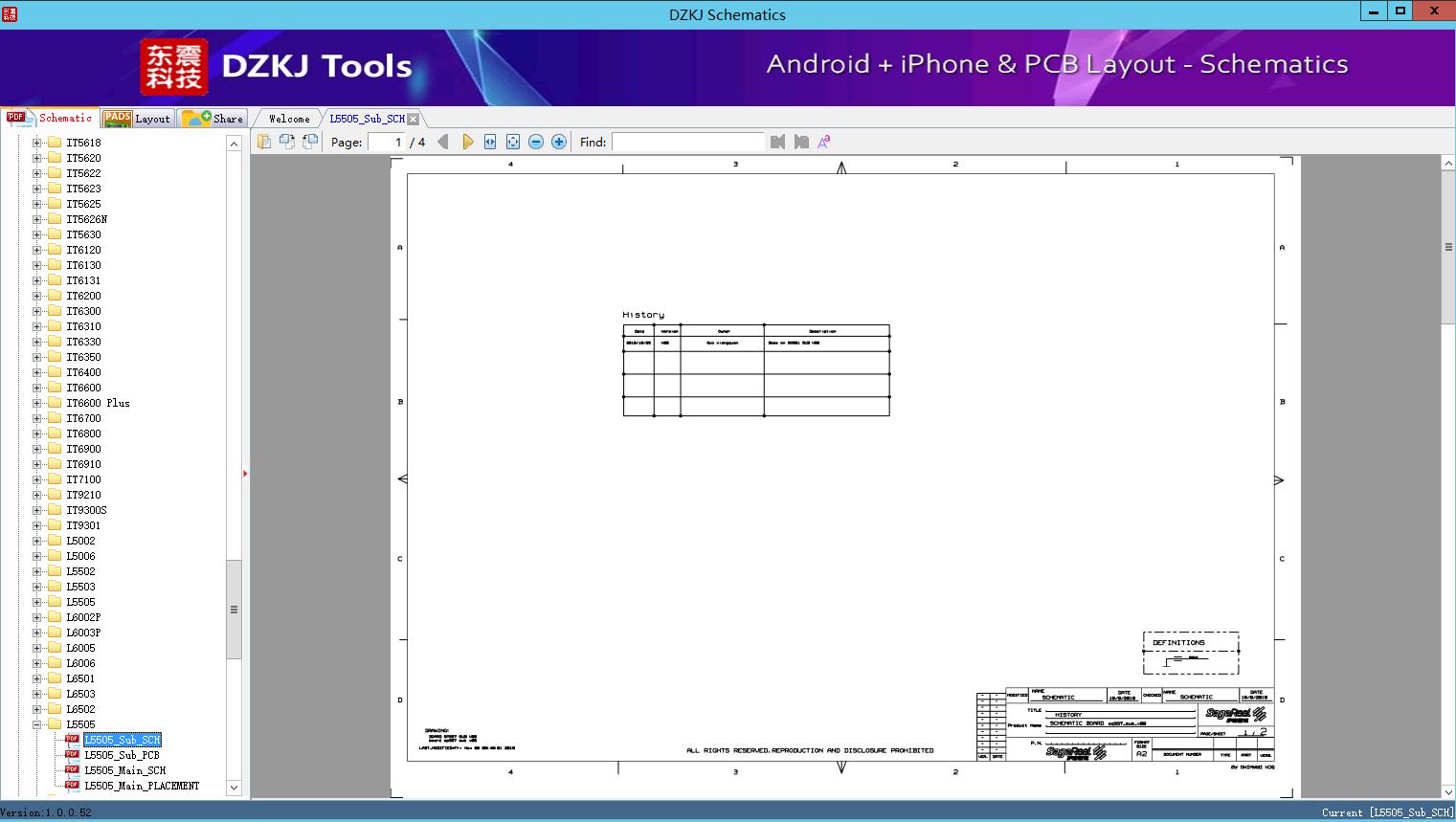Screen dimensions: 1456x822
Task: Toggle the match case search option
Action: click(824, 142)
